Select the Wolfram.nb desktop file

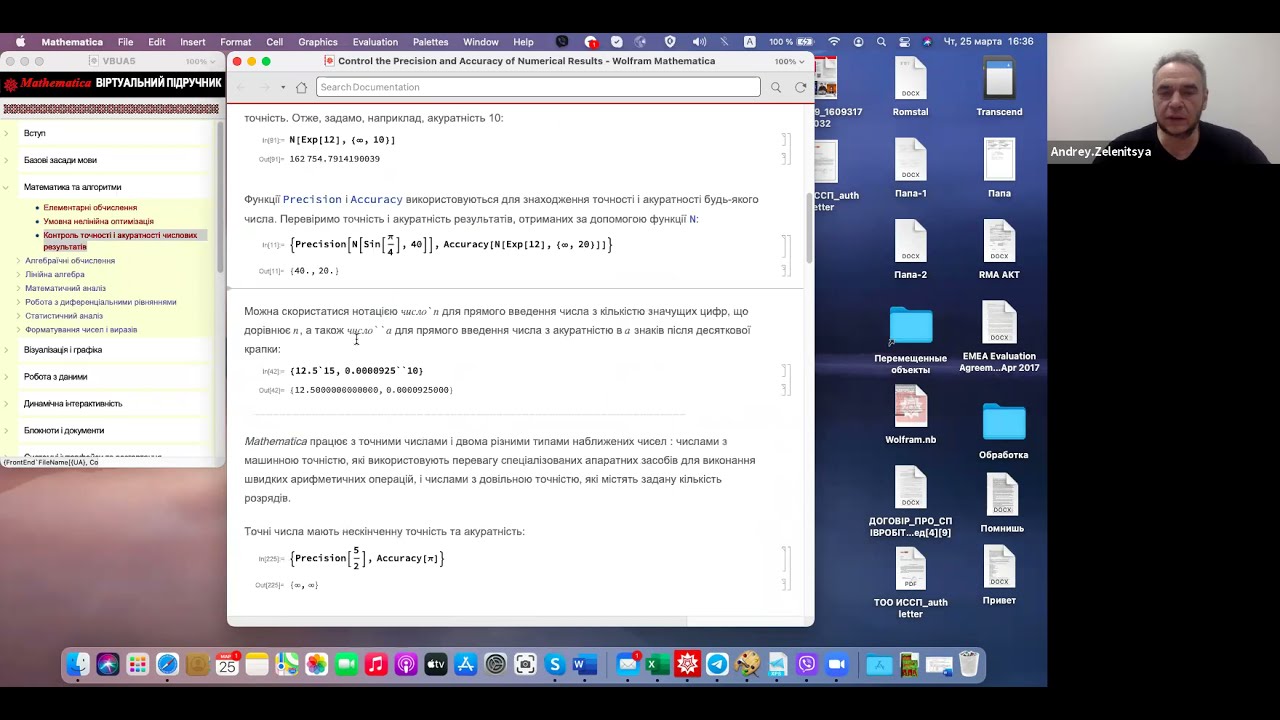(x=910, y=414)
